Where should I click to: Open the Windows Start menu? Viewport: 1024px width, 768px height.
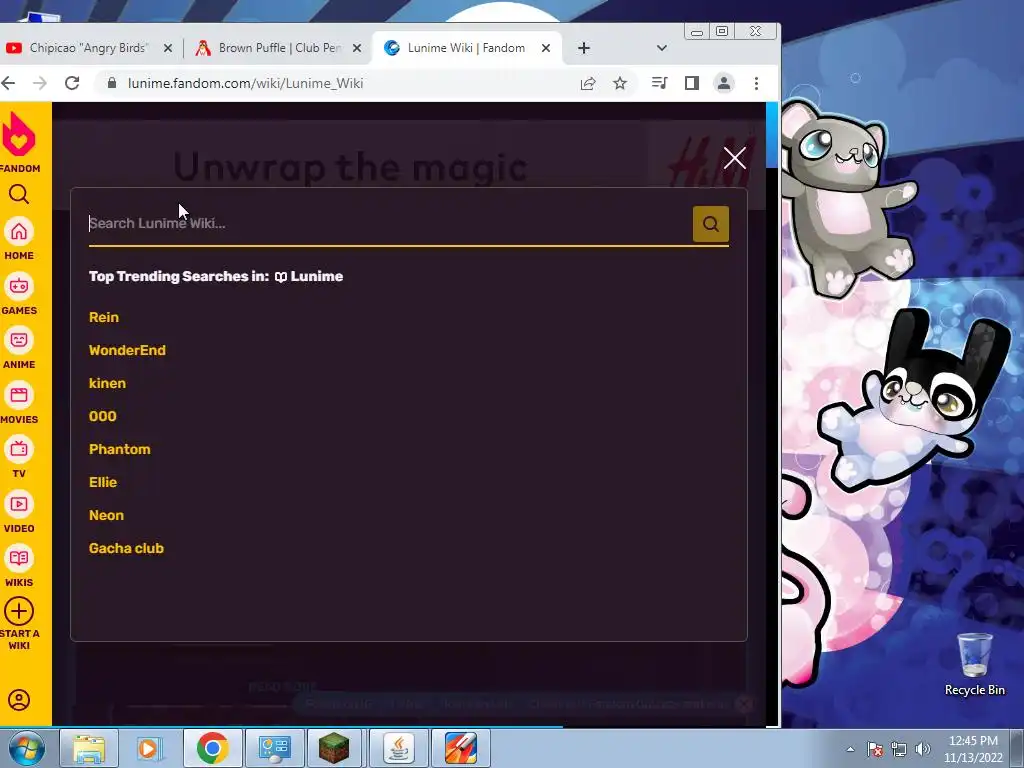click(27, 748)
